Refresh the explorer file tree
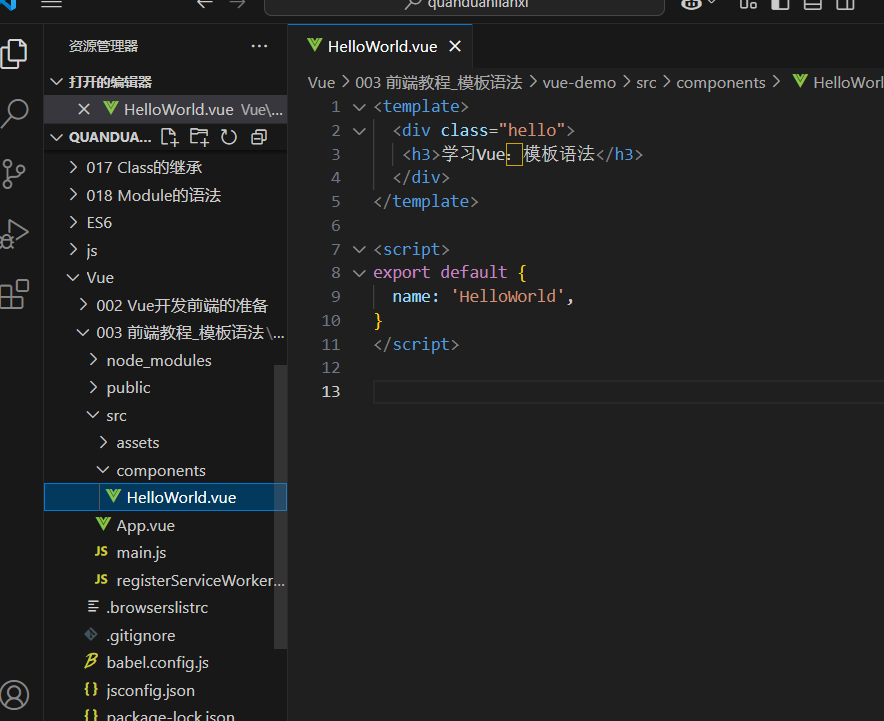This screenshot has height=721, width=884. coord(229,137)
